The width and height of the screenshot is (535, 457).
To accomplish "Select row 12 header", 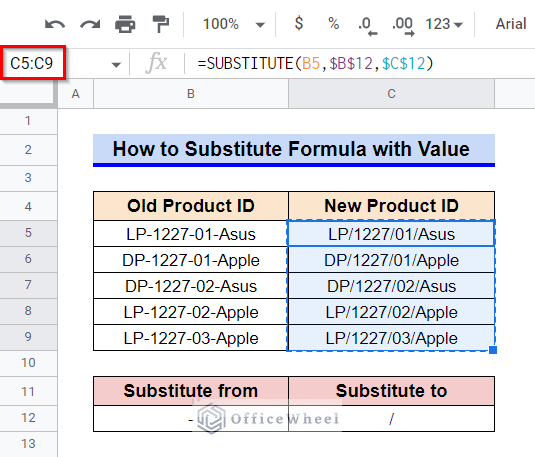I will point(28,418).
